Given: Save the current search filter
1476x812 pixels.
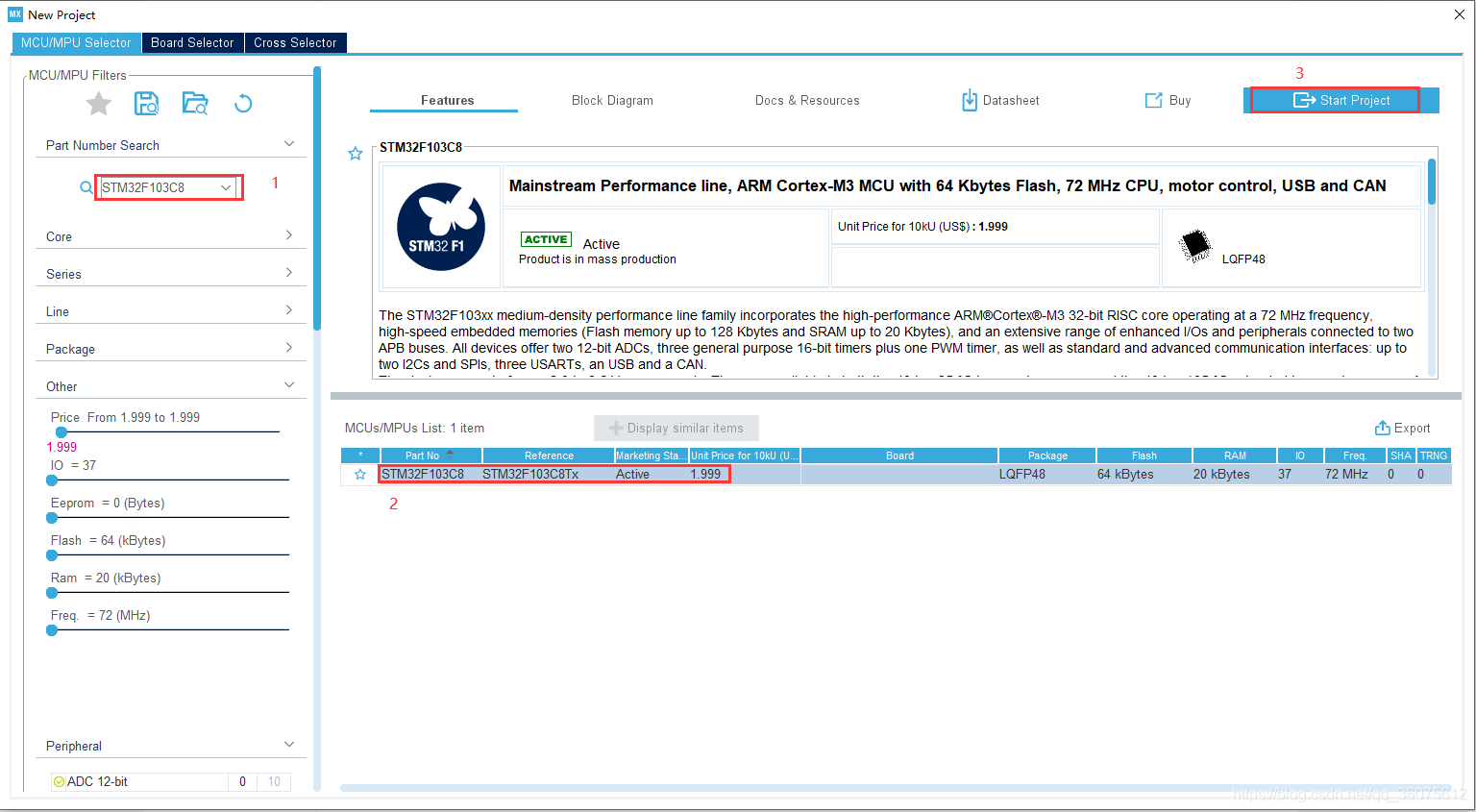Looking at the screenshot, I should click(146, 104).
